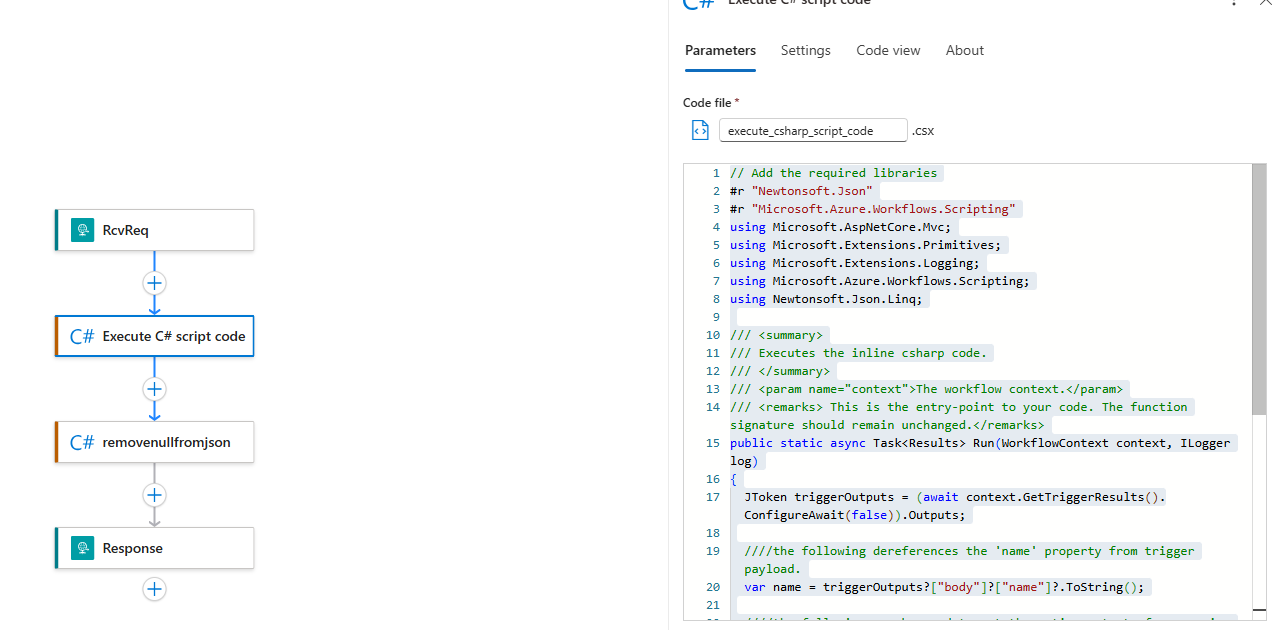The width and height of the screenshot is (1274, 630).
Task: Click line number 17 in the editor gutter
Action: 712,497
